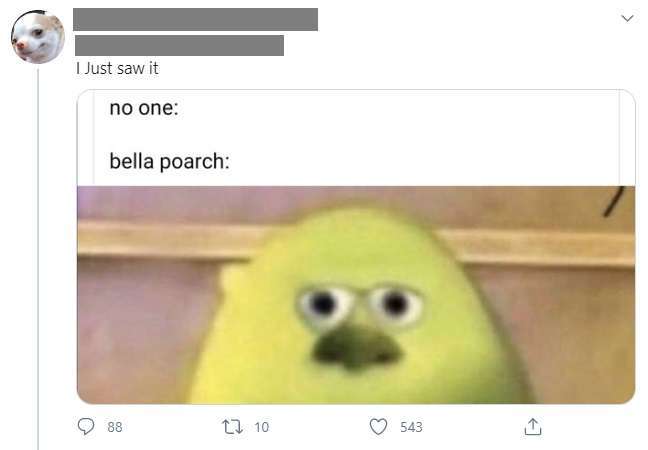Expand the tweet options chevron menu
The width and height of the screenshot is (648, 450).
click(627, 18)
